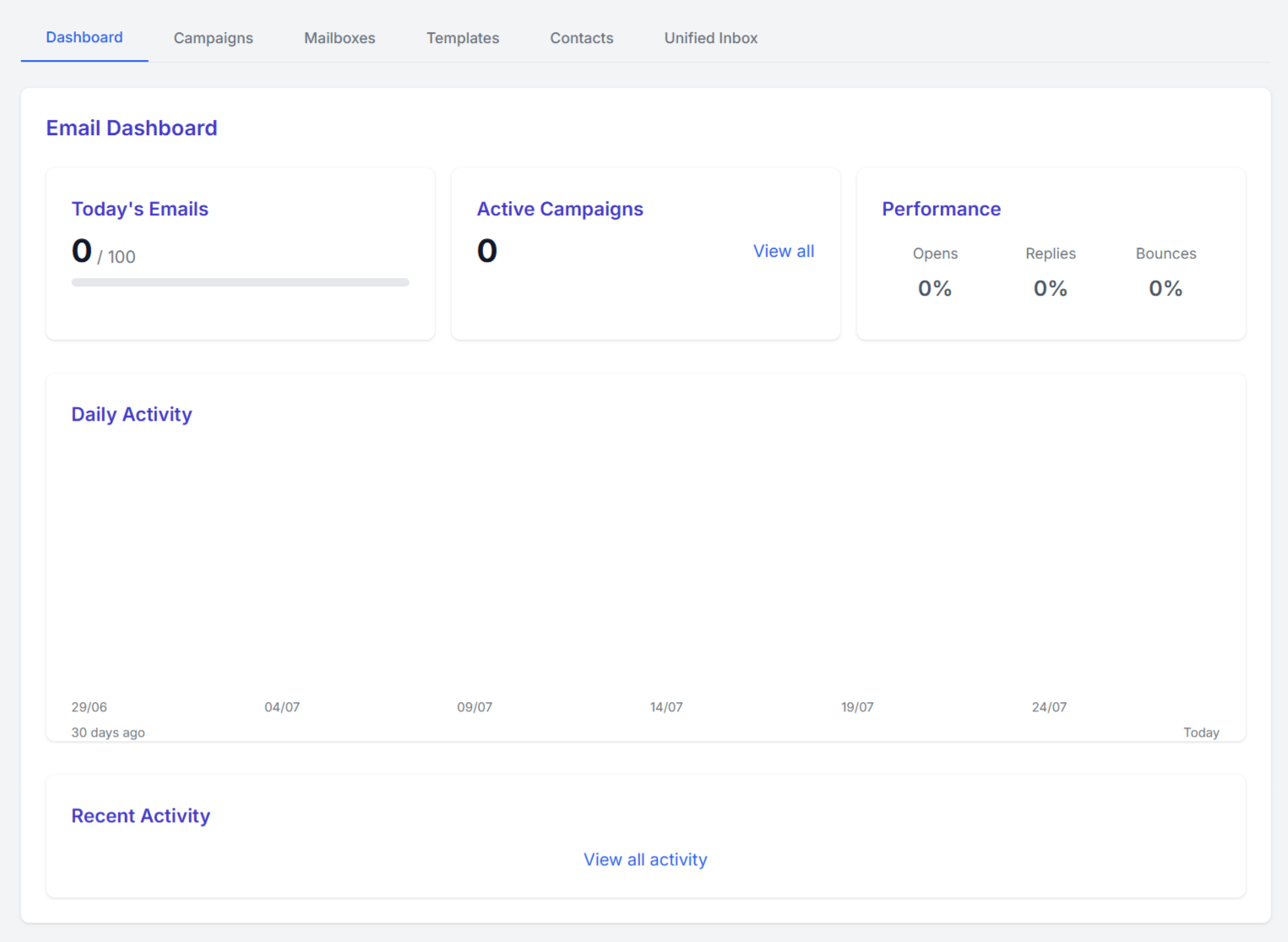
Task: Click the 29/06 date label on chart
Action: click(90, 707)
